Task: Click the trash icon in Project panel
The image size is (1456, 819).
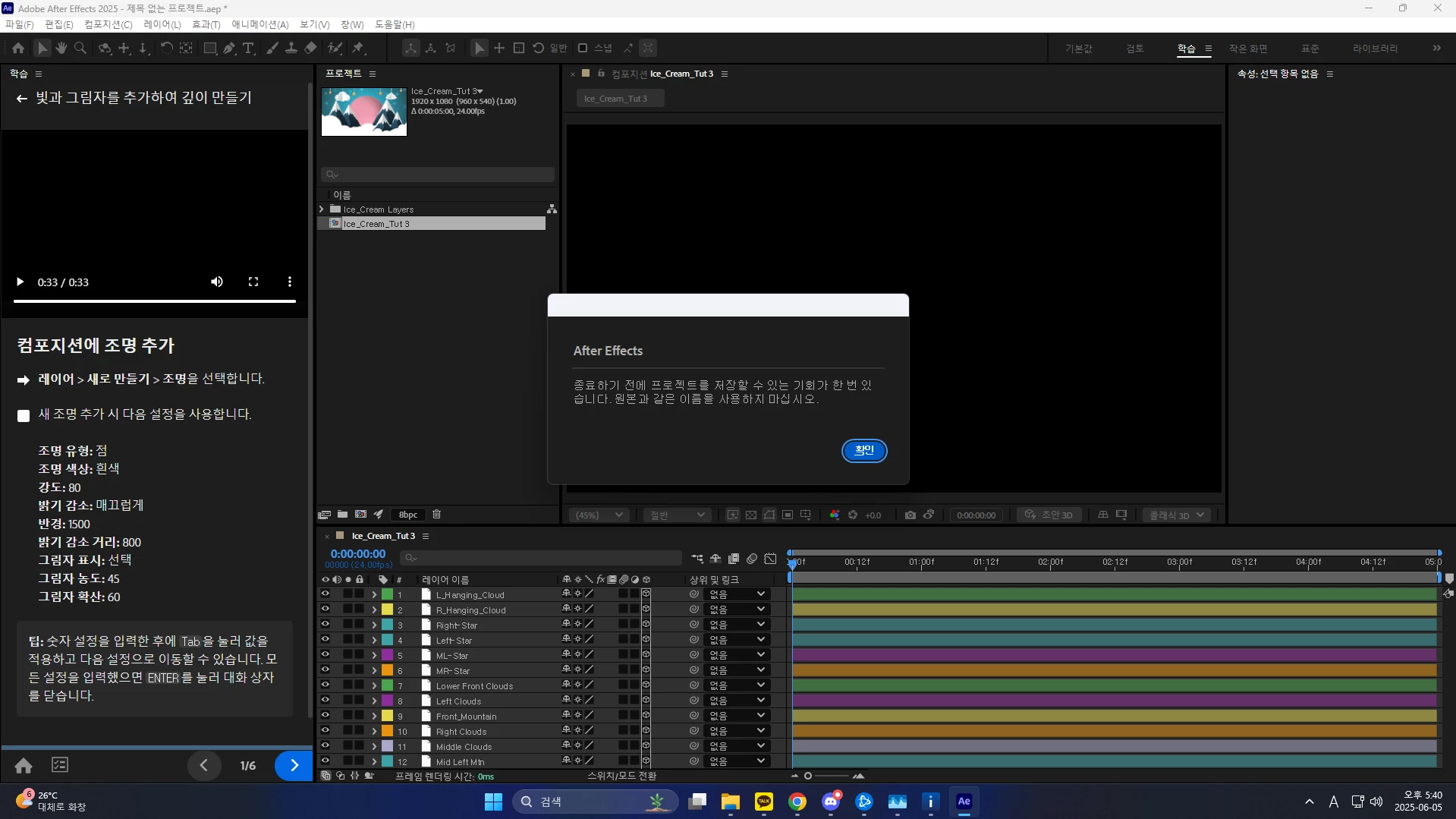Action: tap(437, 515)
